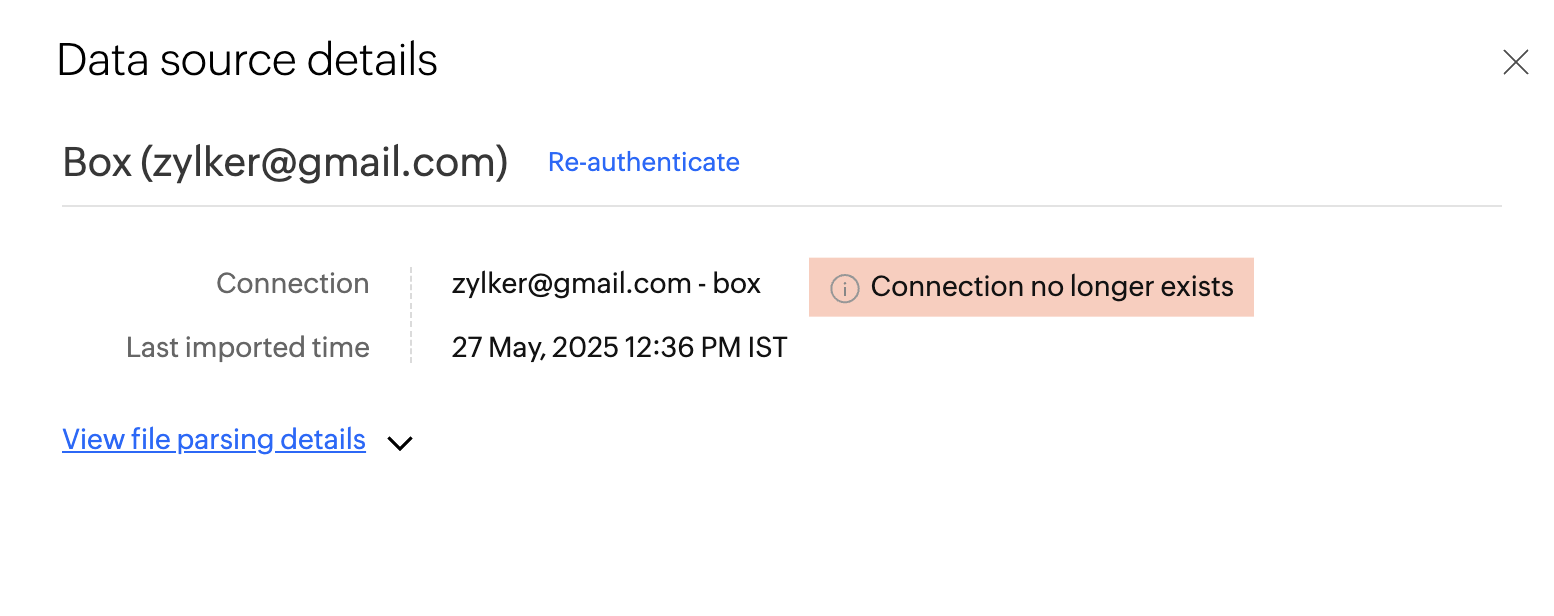Click the 'Connection' field label
The height and width of the screenshot is (616, 1554).
(292, 284)
